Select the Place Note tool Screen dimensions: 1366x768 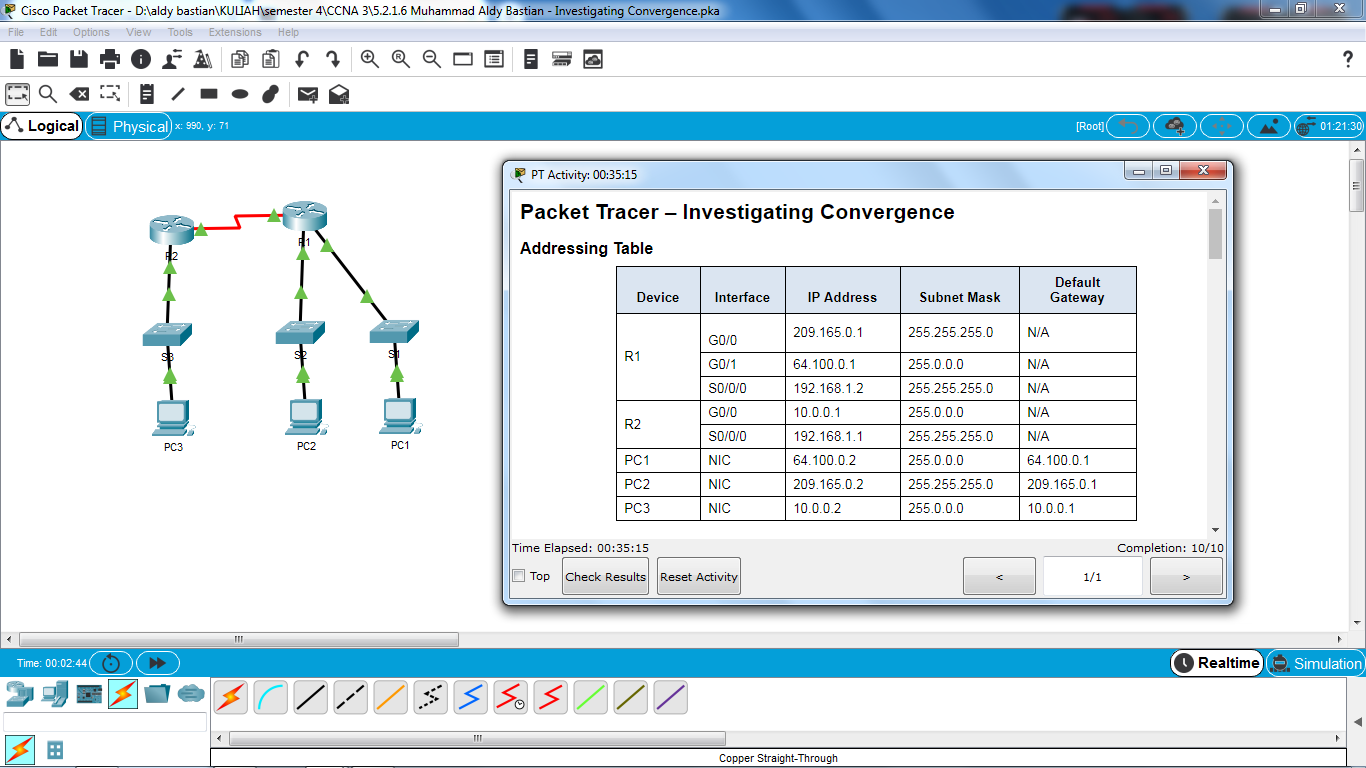point(146,93)
